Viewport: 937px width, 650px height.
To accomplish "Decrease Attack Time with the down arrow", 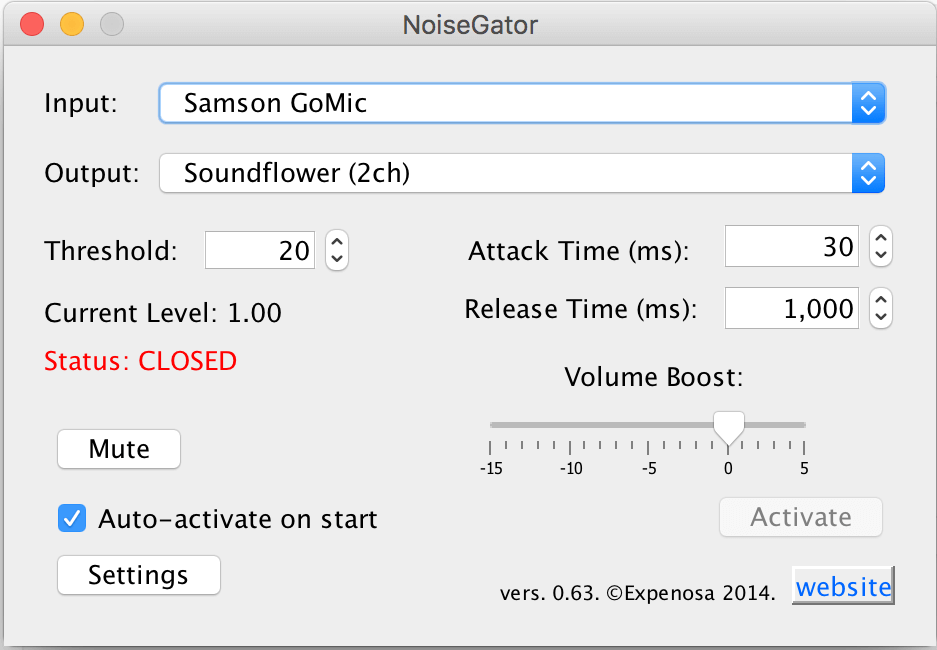I will pos(881,255).
